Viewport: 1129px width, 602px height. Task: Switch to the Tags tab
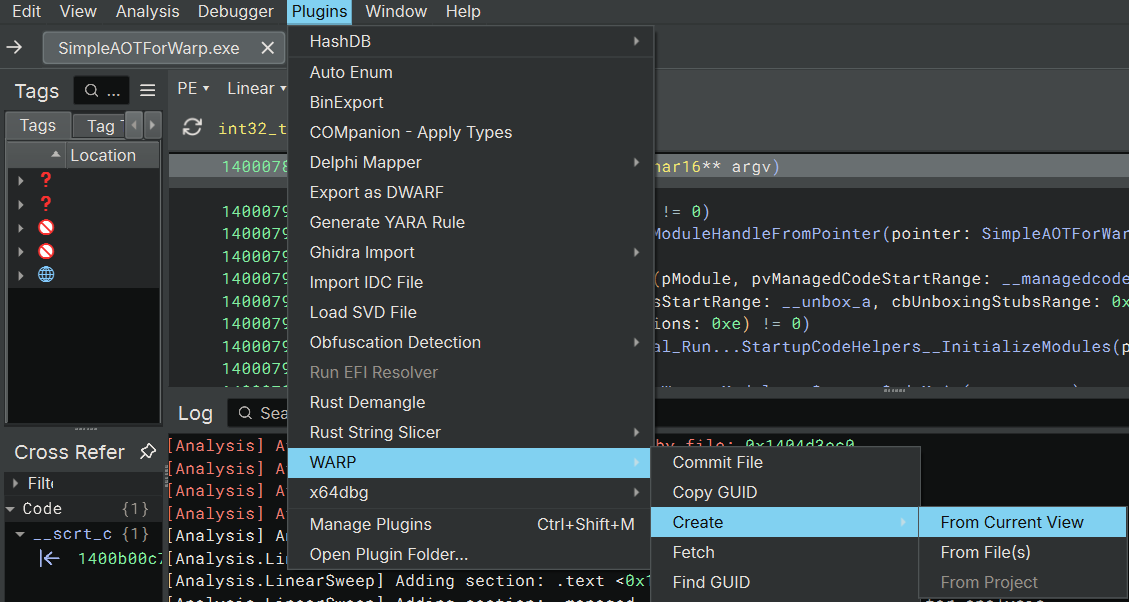pos(38,125)
